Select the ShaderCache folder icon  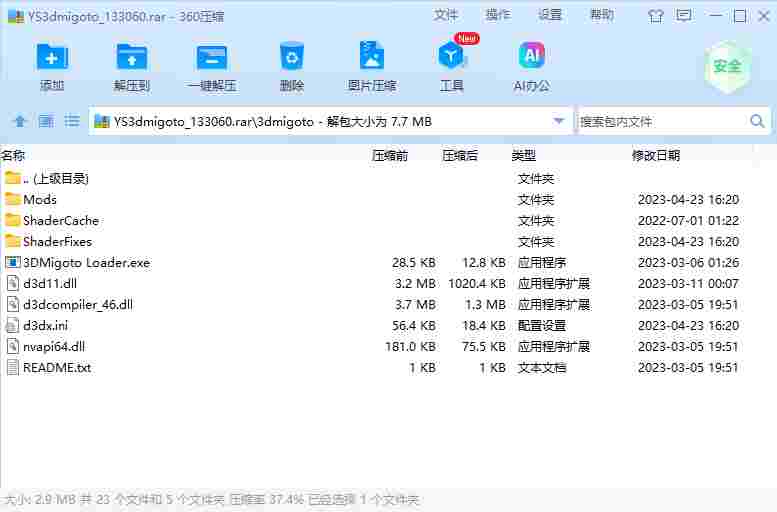point(13,220)
